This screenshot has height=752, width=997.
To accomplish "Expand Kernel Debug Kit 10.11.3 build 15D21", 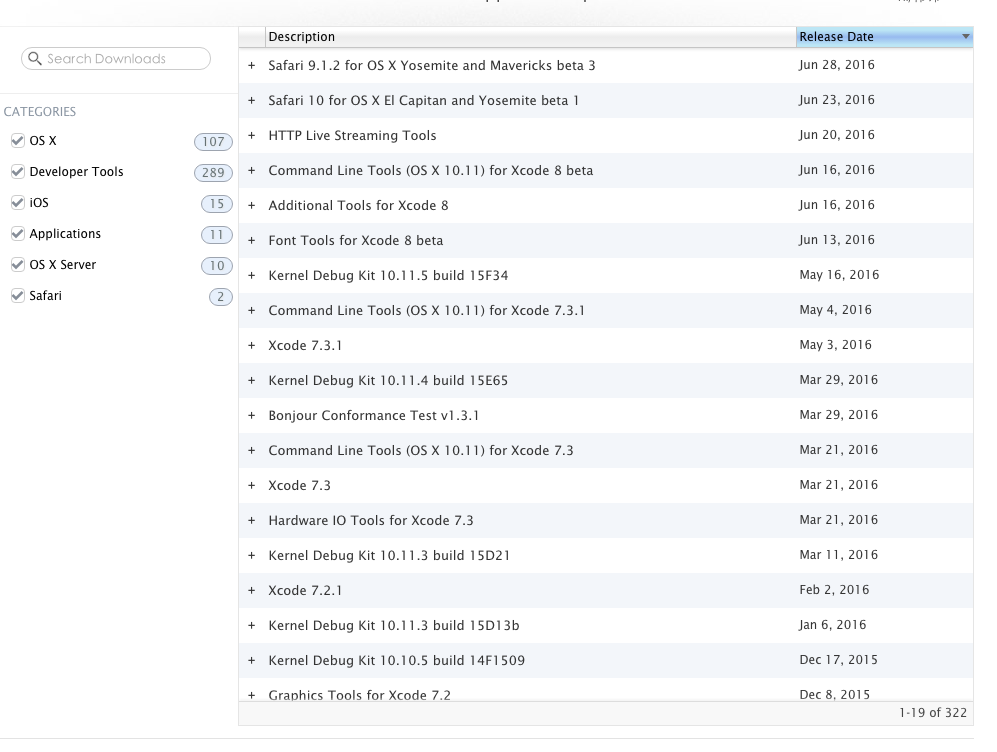I will pyautogui.click(x=252, y=555).
